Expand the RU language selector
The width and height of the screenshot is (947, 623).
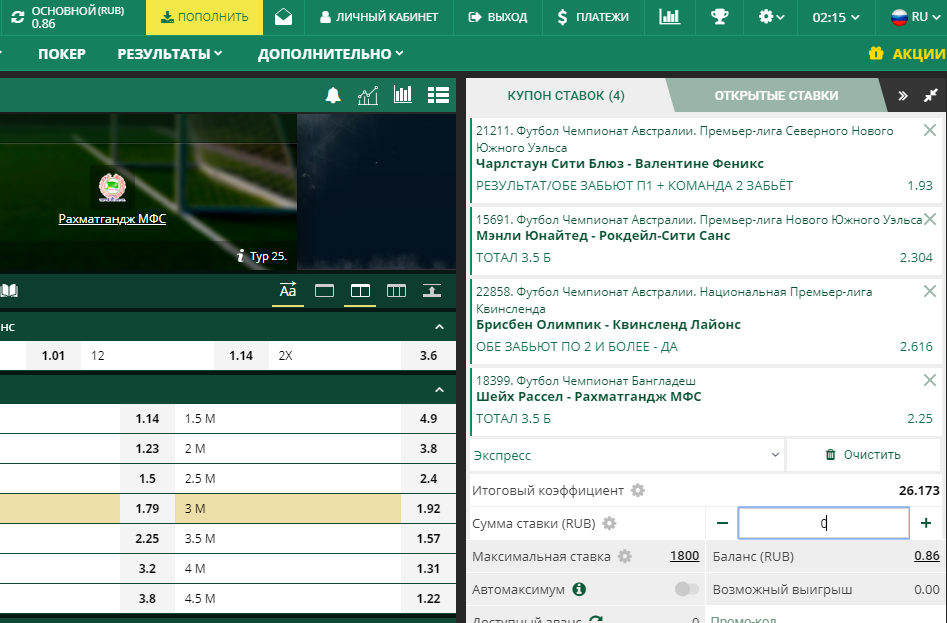coord(916,17)
